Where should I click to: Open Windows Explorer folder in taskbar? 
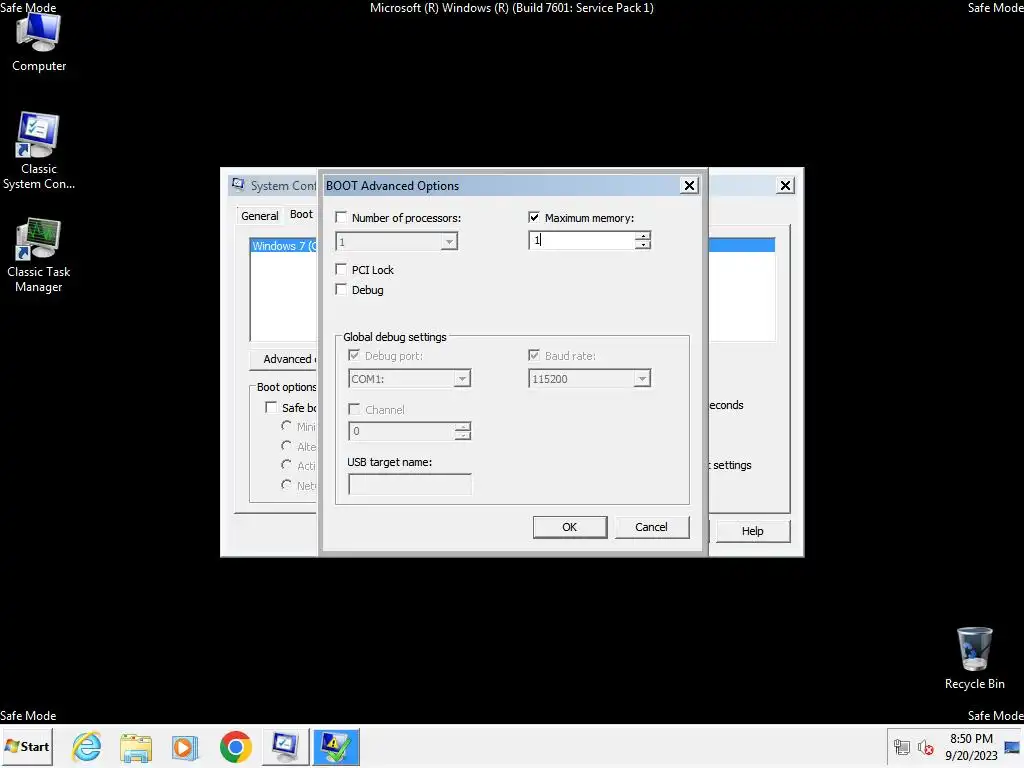click(136, 746)
